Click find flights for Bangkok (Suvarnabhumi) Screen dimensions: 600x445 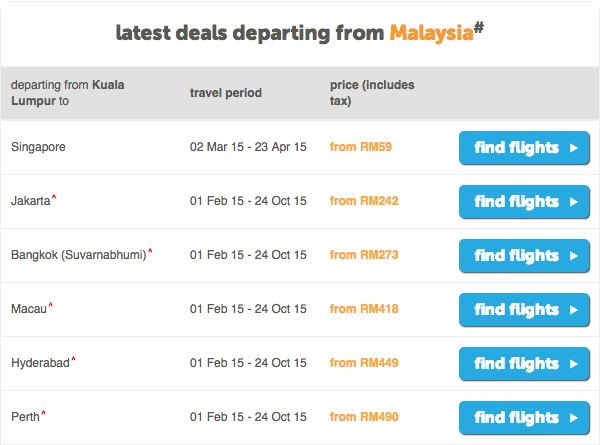coord(524,256)
